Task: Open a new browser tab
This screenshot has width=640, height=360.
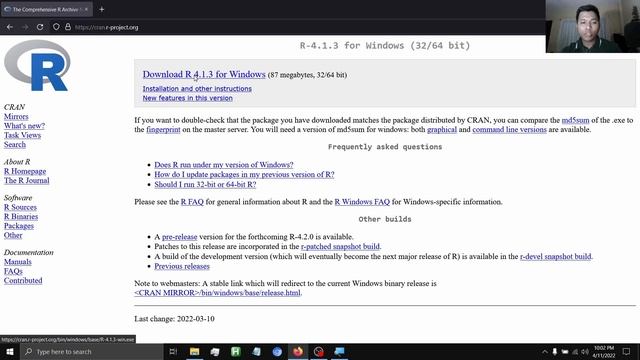Action: click(102, 9)
